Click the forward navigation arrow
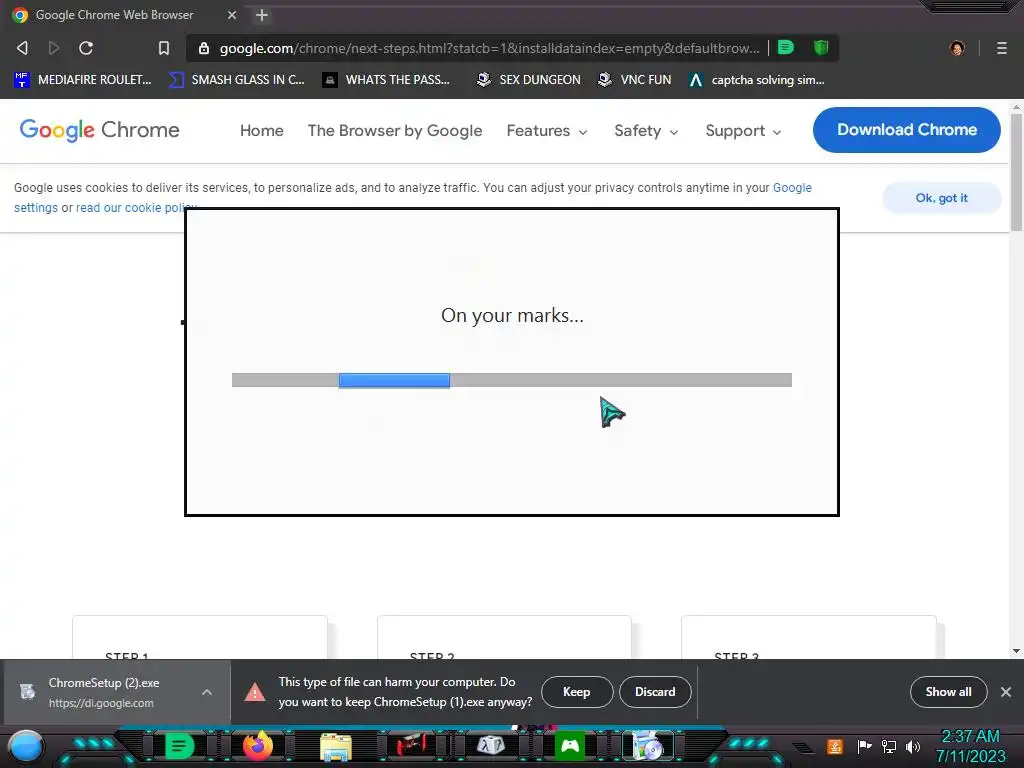1024x768 pixels. 54,48
